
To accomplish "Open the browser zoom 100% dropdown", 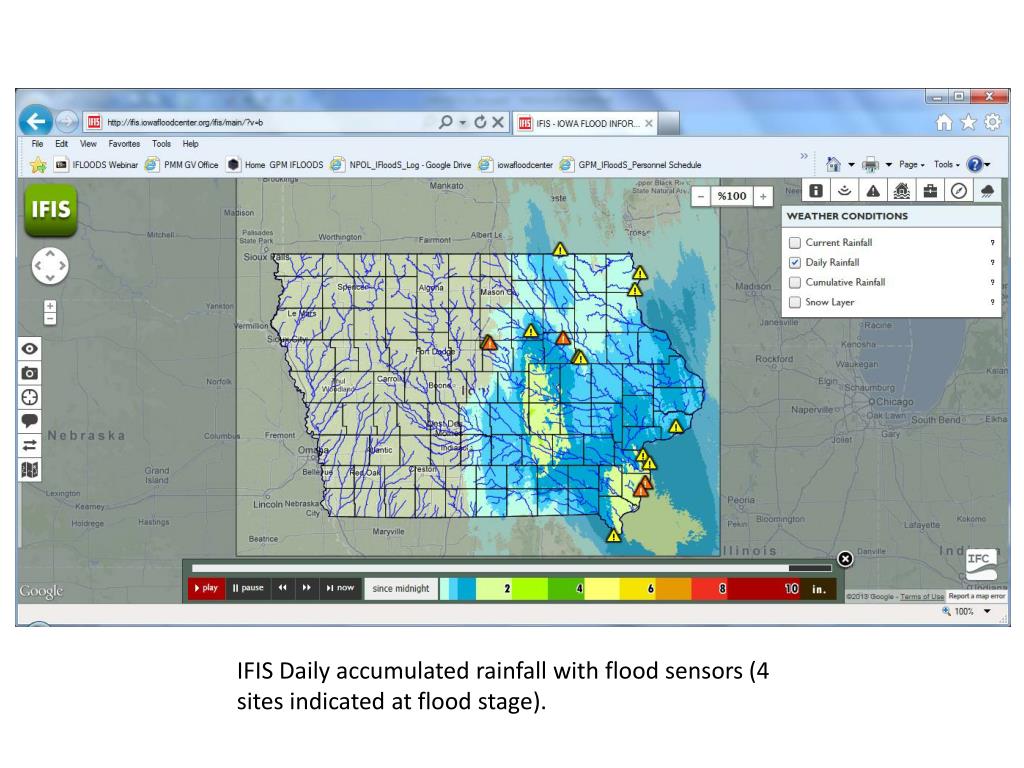I will (x=987, y=611).
